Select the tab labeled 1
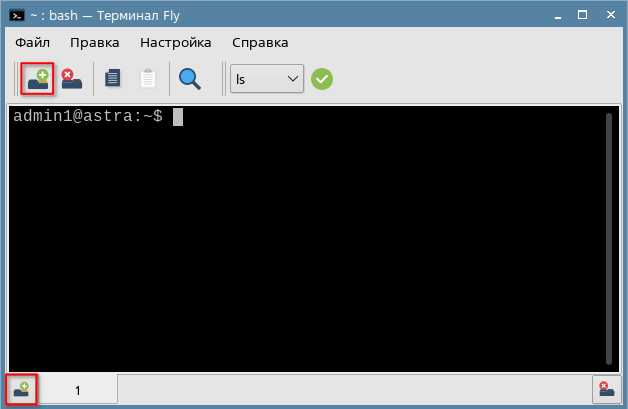 click(x=78, y=390)
